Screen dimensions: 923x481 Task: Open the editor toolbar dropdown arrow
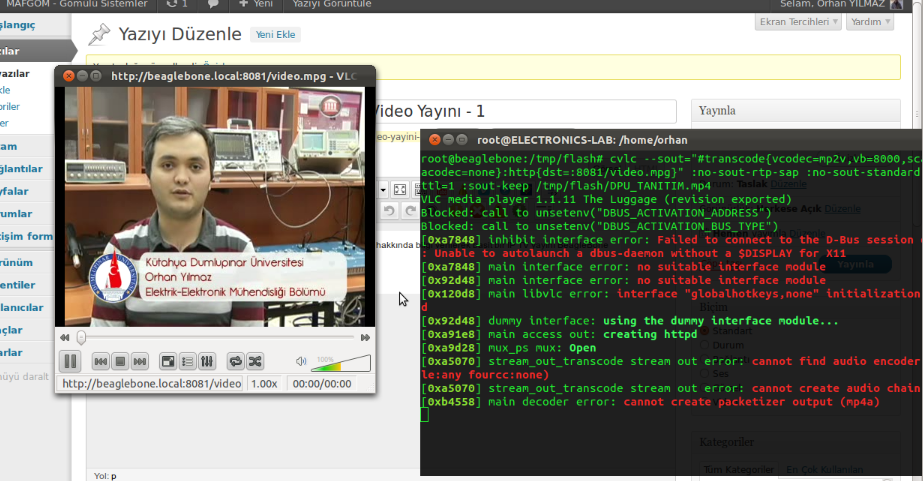383,190
